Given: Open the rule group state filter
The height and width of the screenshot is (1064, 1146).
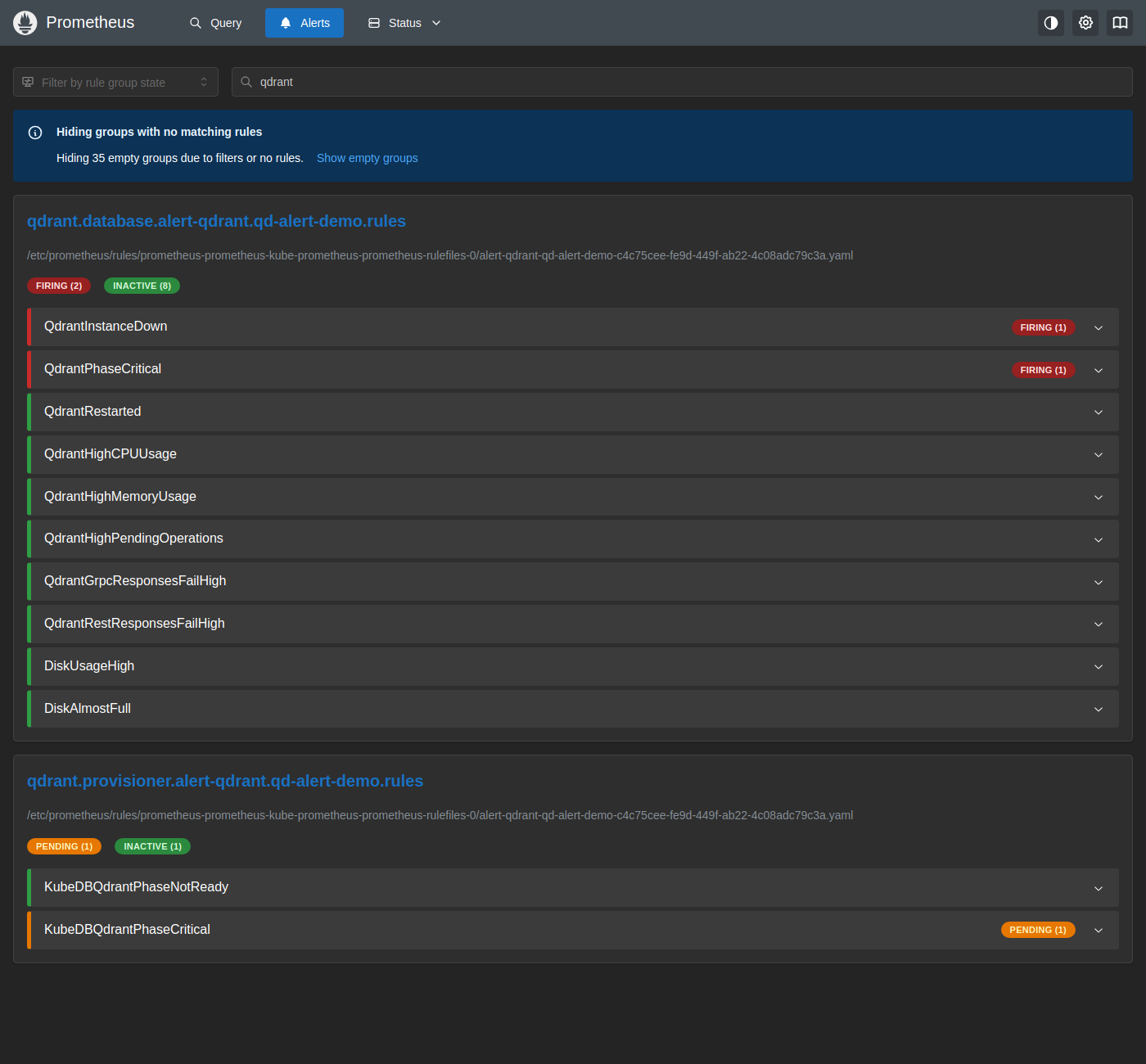Looking at the screenshot, I should pyautogui.click(x=115, y=82).
